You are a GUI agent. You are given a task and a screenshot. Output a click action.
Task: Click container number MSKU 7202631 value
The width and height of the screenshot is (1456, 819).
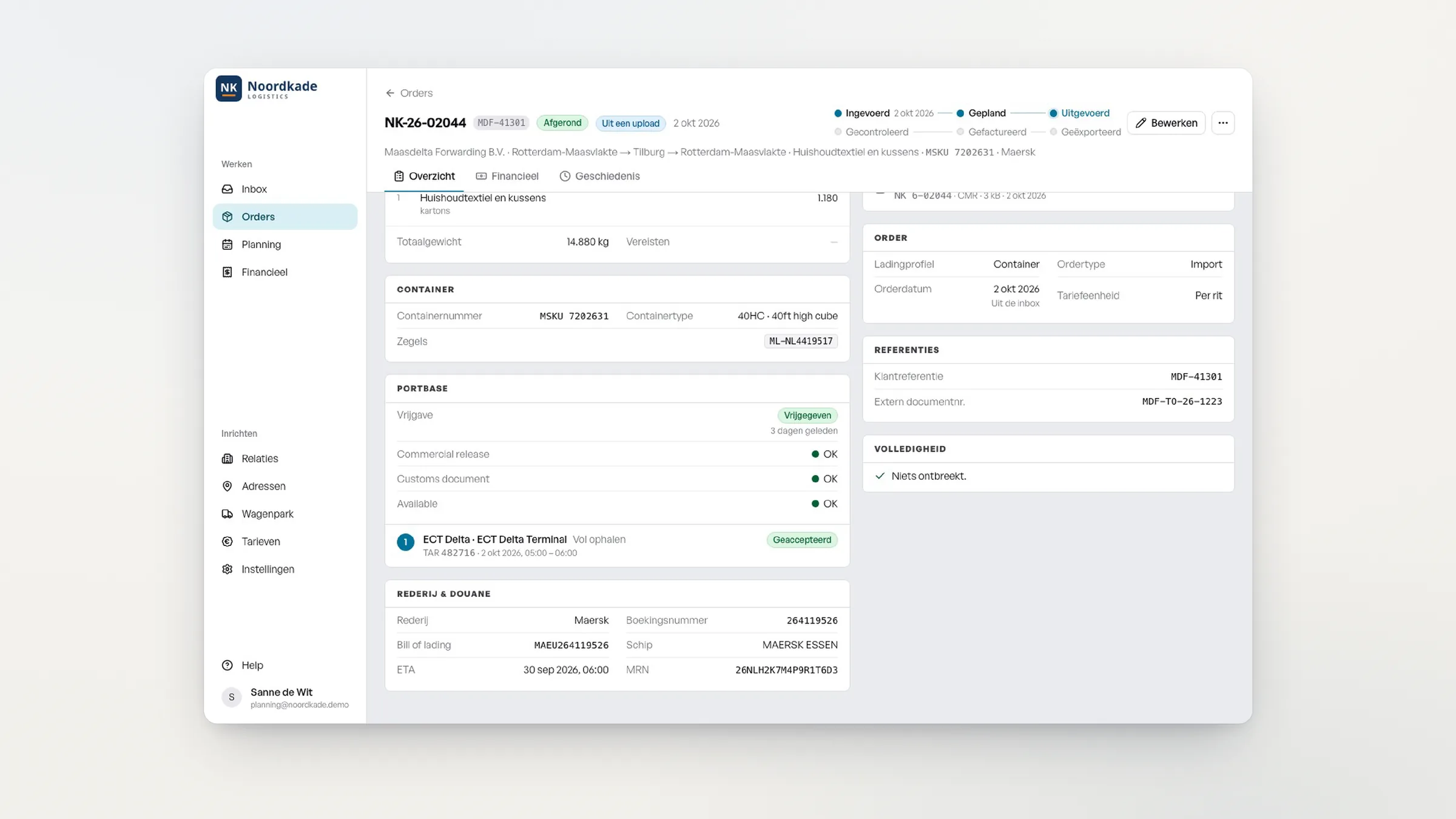(x=574, y=316)
